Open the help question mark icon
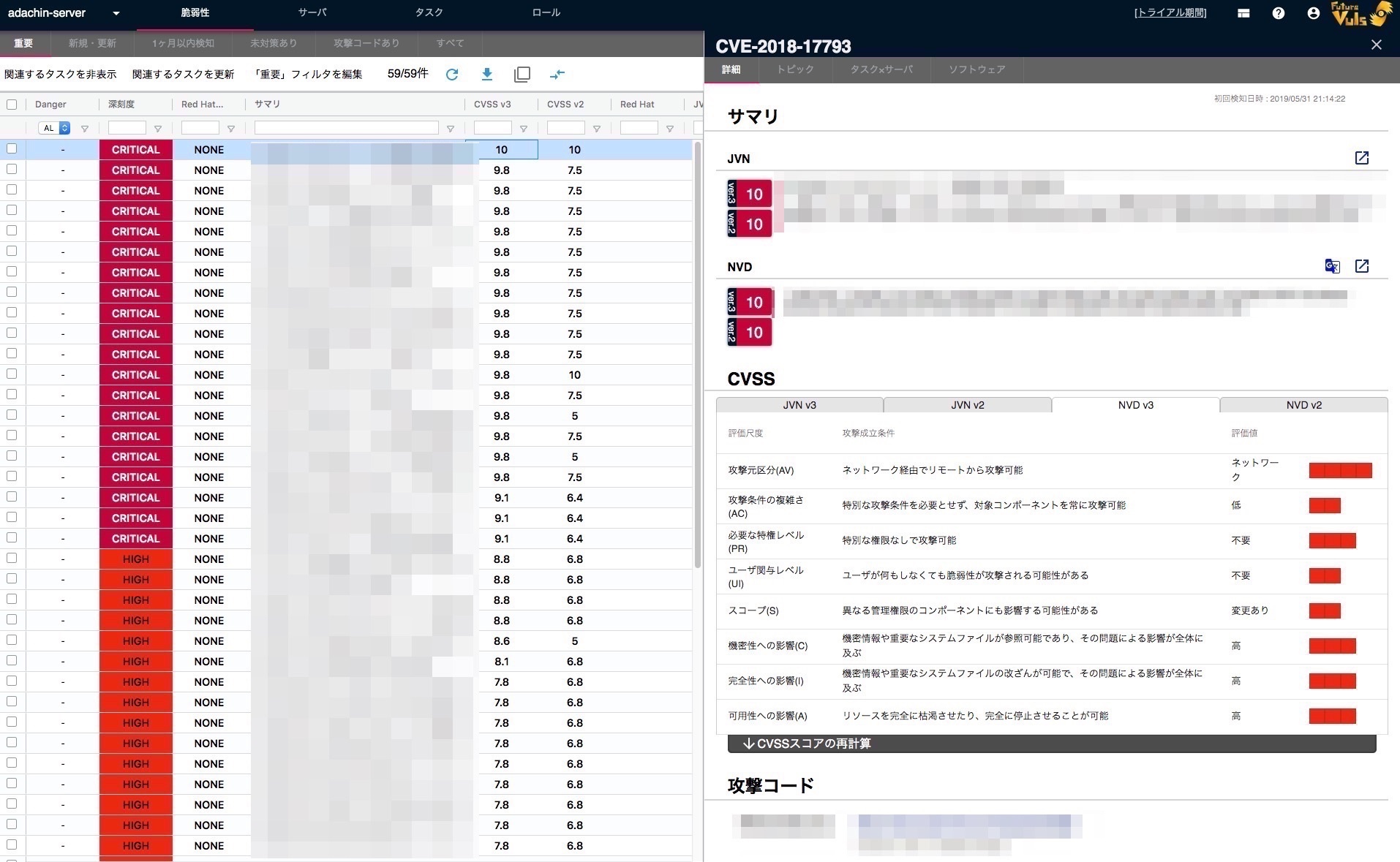 (x=1278, y=13)
